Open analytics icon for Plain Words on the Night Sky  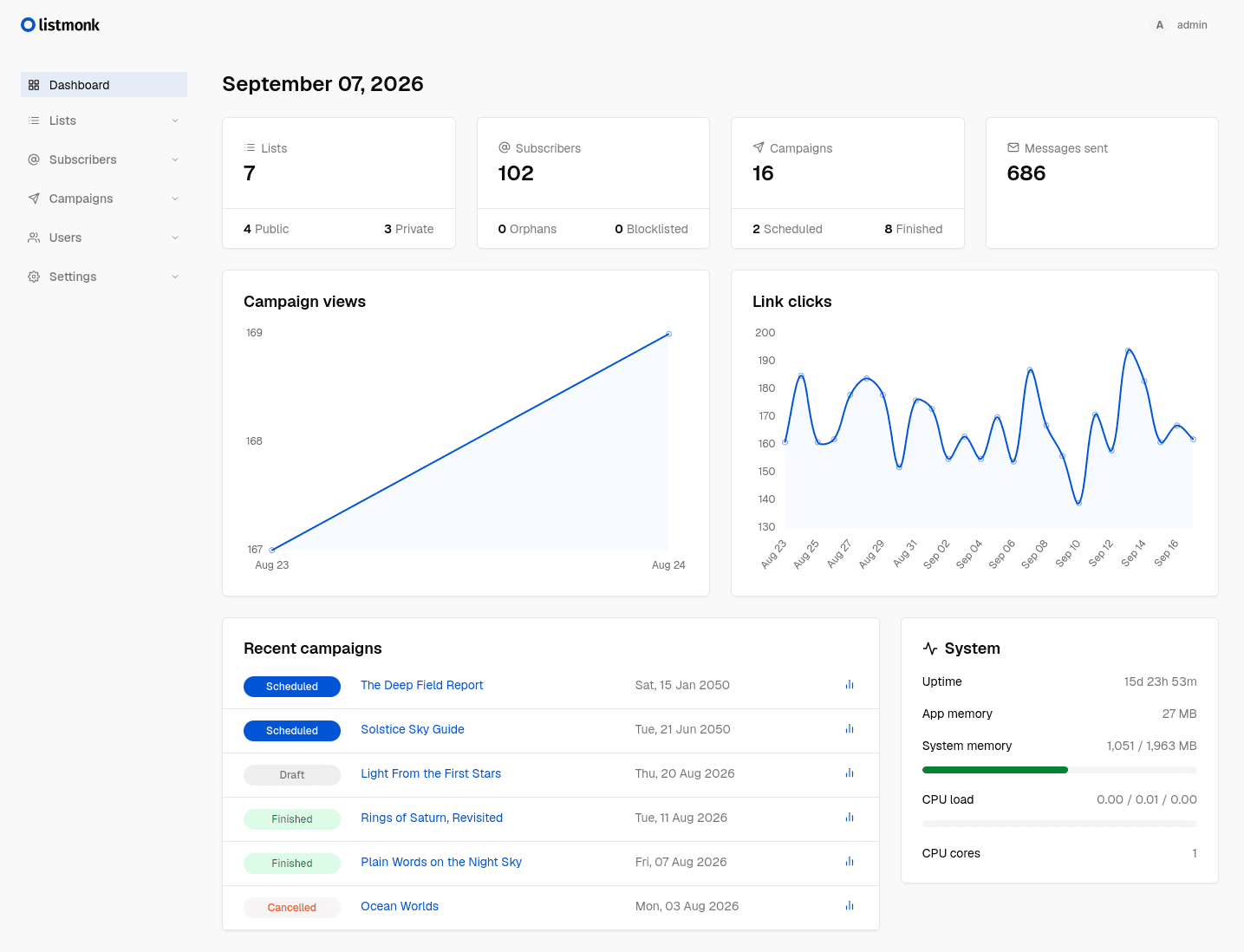coord(850,862)
